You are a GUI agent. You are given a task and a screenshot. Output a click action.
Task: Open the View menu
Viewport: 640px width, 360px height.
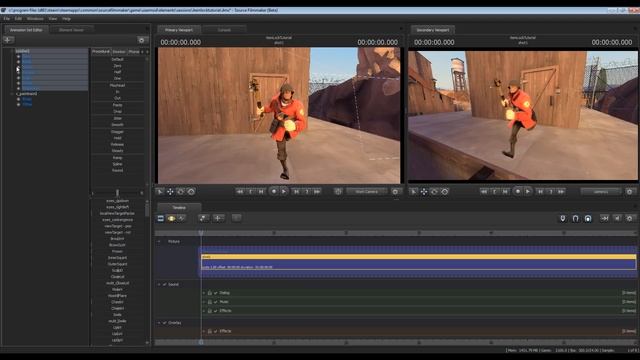[x=53, y=19]
